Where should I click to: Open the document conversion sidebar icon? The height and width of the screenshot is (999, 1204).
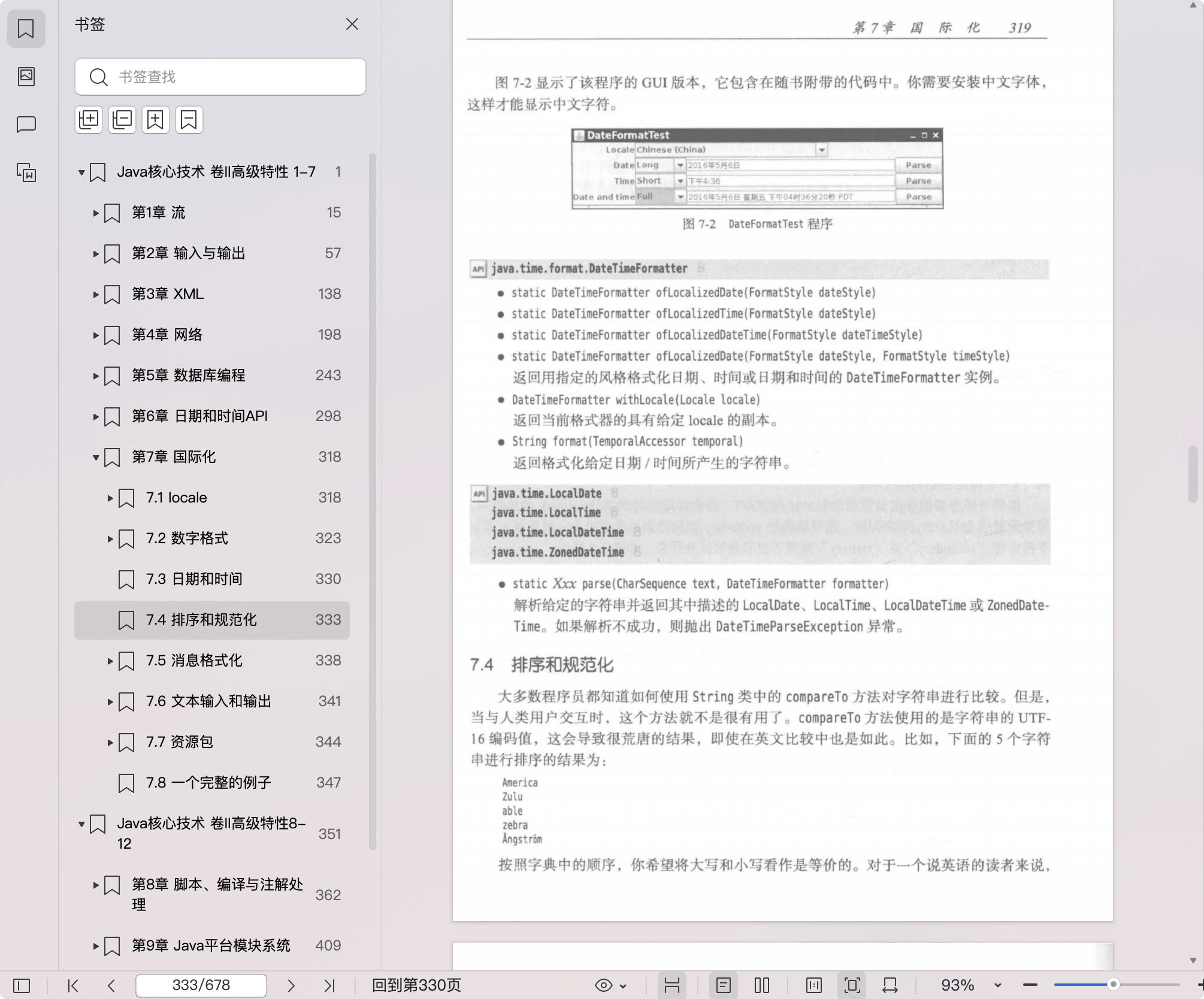pos(26,172)
